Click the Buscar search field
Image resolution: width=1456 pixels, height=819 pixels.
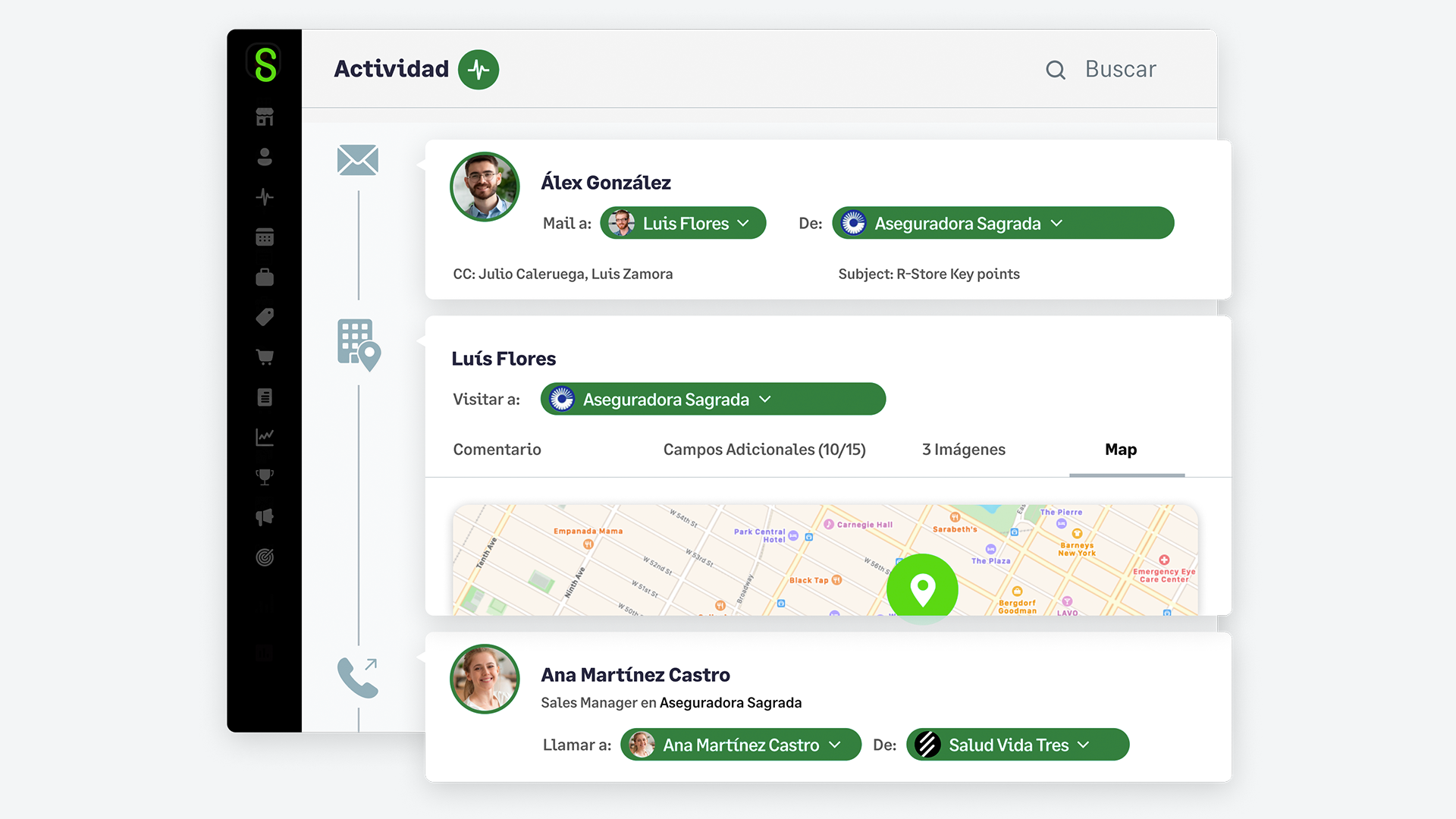[1120, 69]
